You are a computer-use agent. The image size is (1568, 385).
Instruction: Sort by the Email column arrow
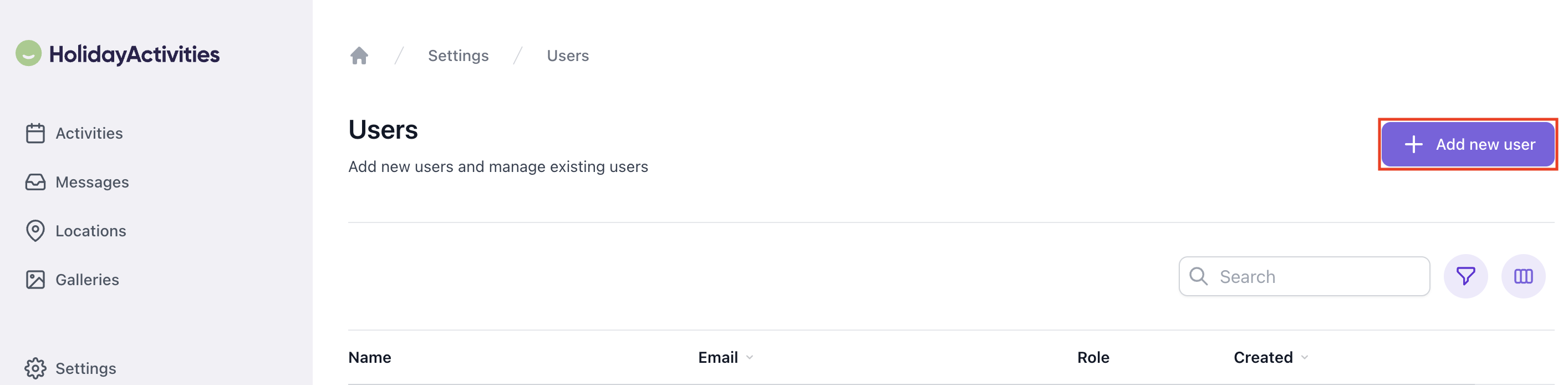tap(749, 358)
